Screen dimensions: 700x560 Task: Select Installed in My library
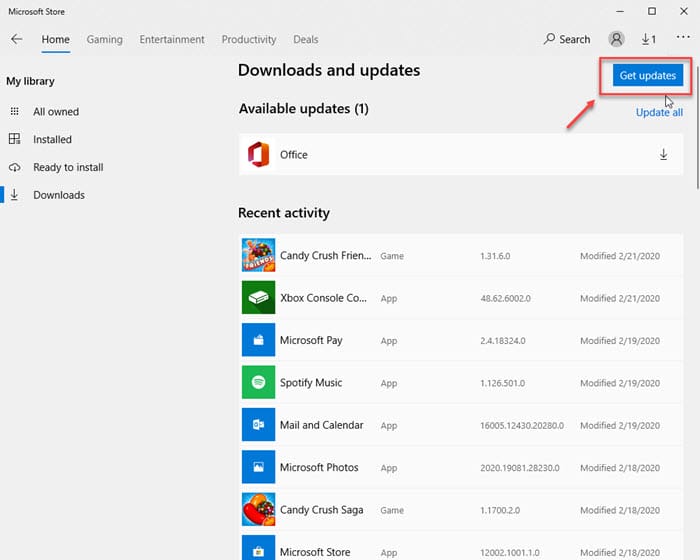pos(52,139)
